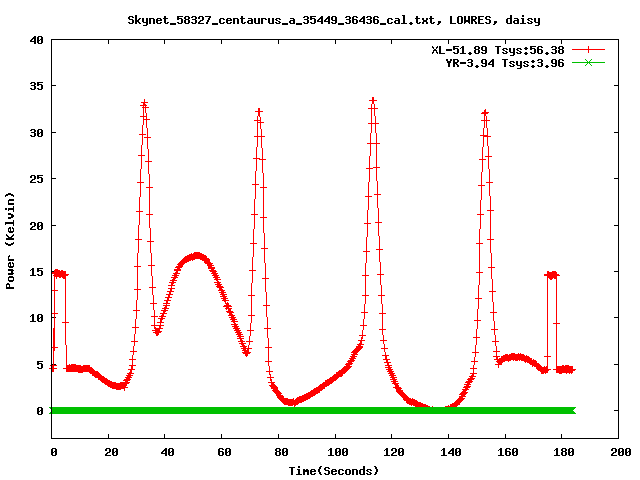Click y-axis tick label 35
The height and width of the screenshot is (480, 640).
click(36, 86)
